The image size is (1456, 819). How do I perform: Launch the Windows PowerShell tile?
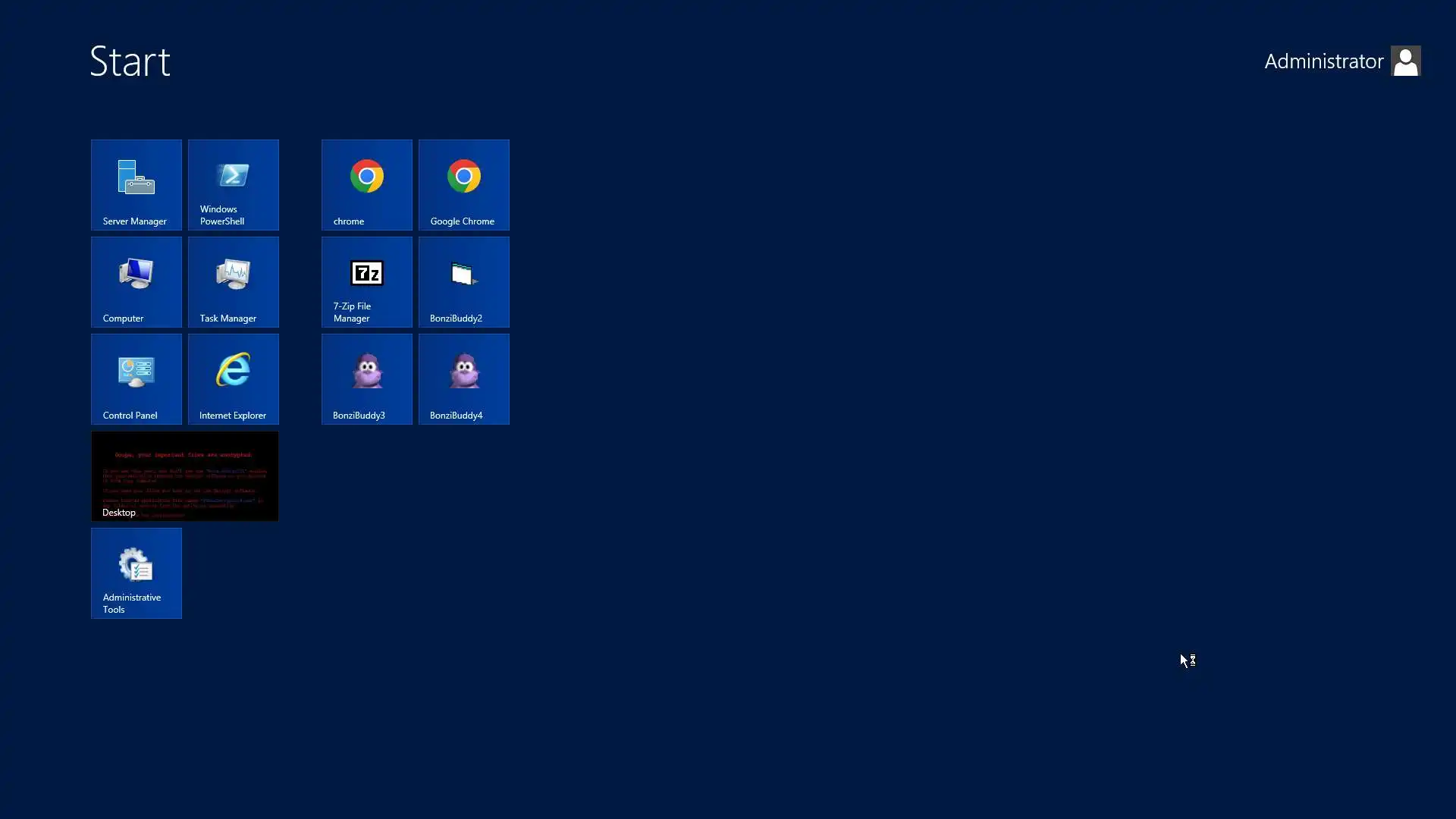[x=234, y=184]
